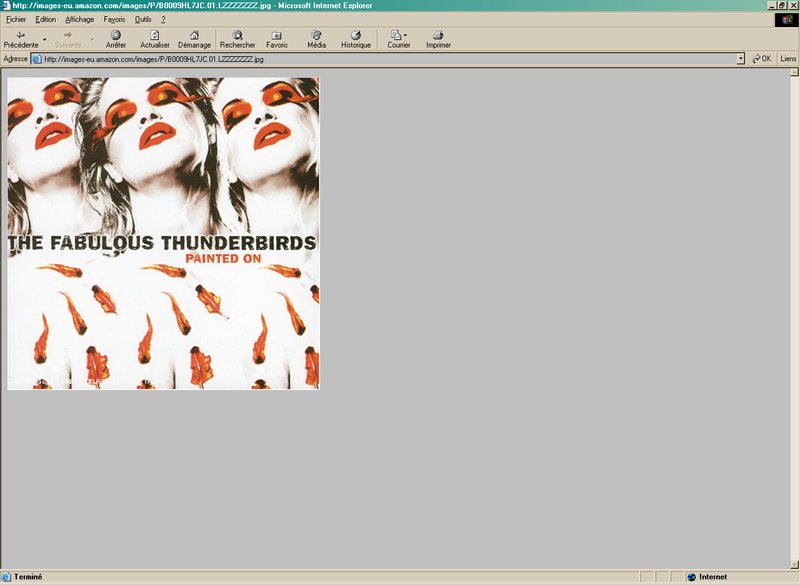Open the Affichage menu
Image resolution: width=800 pixels, height=585 pixels.
(x=80, y=19)
